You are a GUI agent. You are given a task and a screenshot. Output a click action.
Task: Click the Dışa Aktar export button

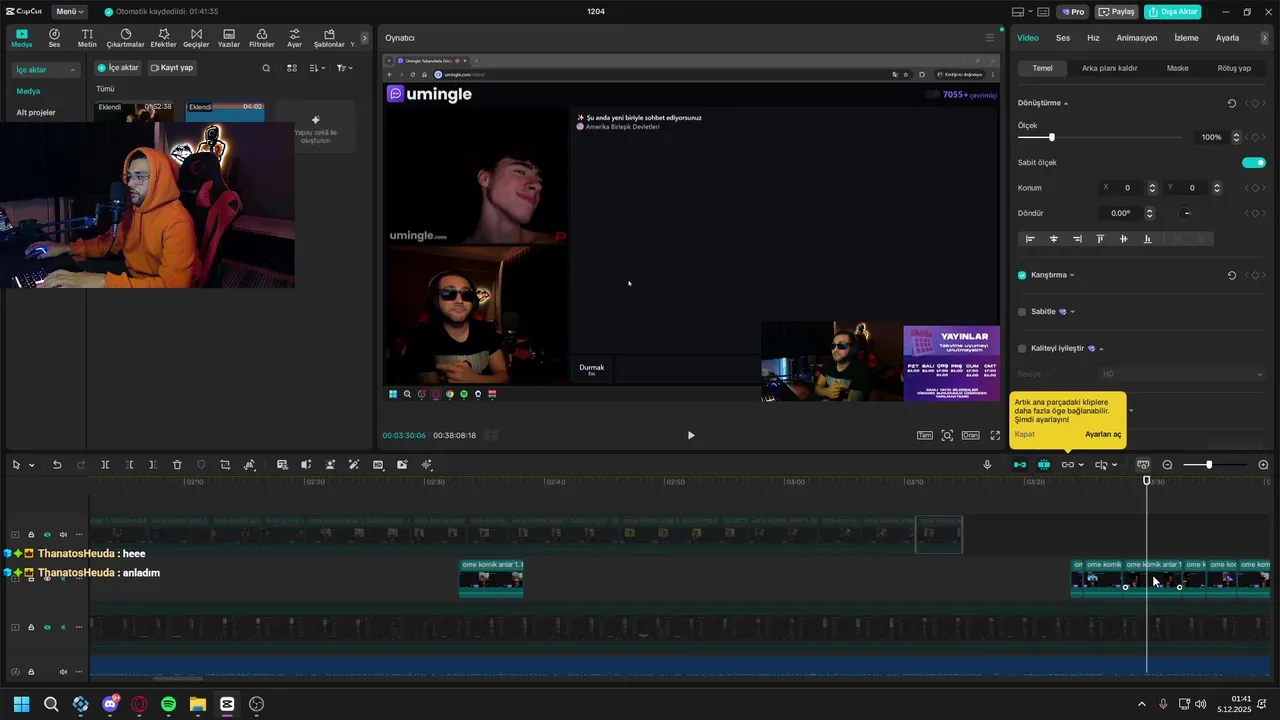pos(1173,12)
